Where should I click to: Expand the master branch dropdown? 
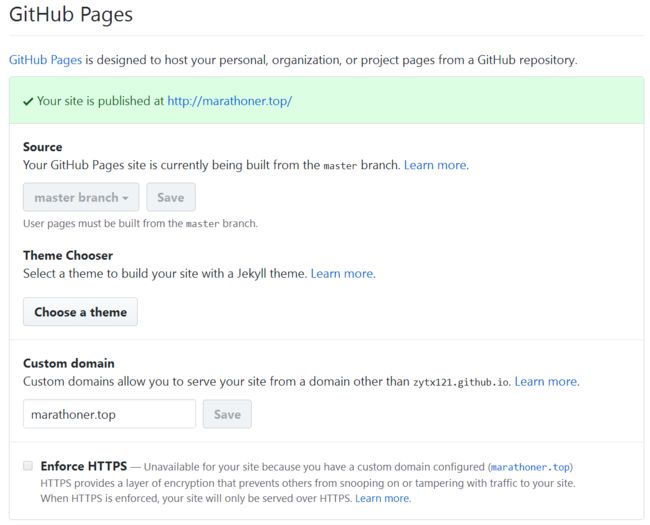click(x=81, y=197)
